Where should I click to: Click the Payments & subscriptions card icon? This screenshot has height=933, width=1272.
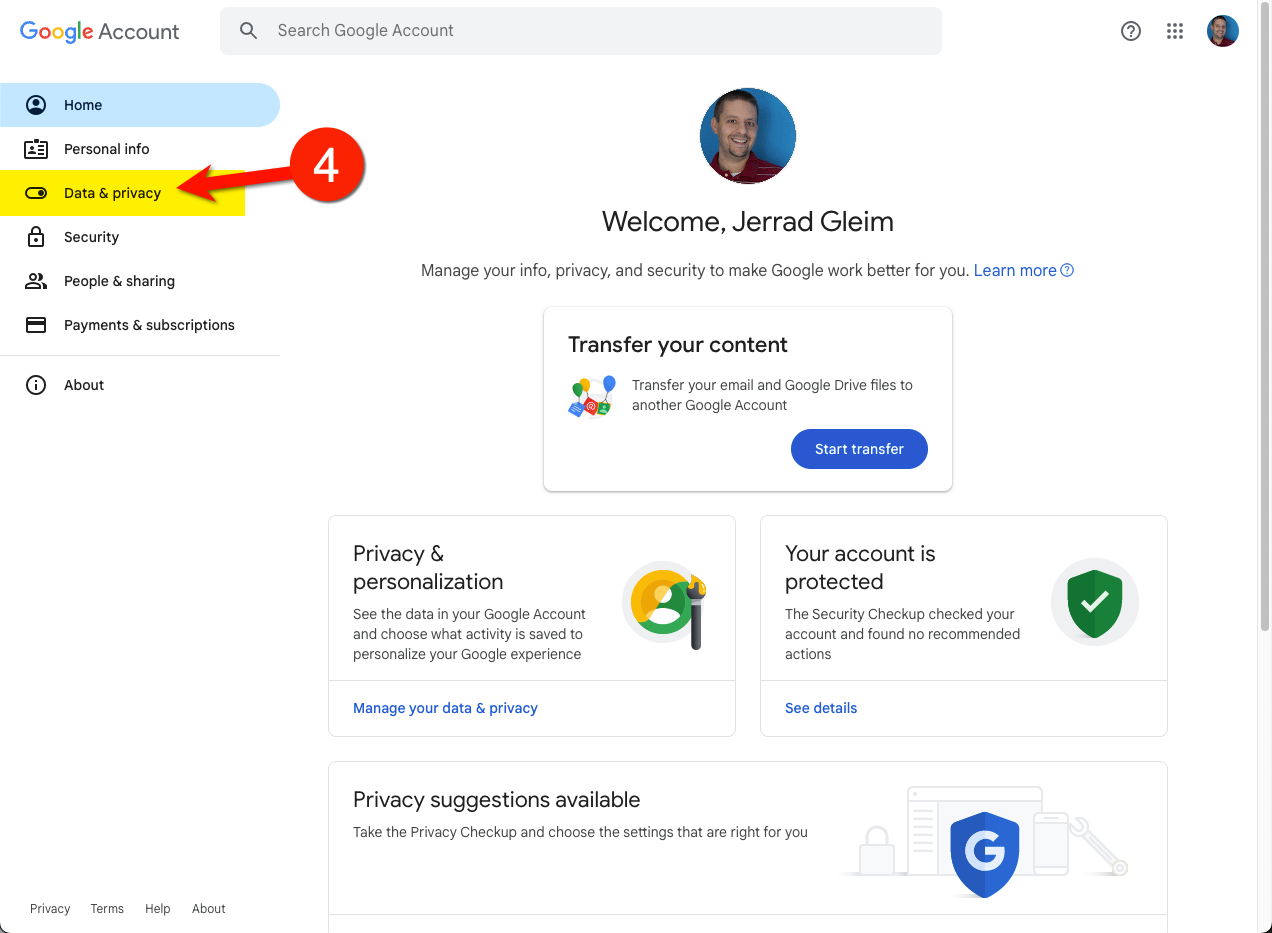[x=36, y=325]
